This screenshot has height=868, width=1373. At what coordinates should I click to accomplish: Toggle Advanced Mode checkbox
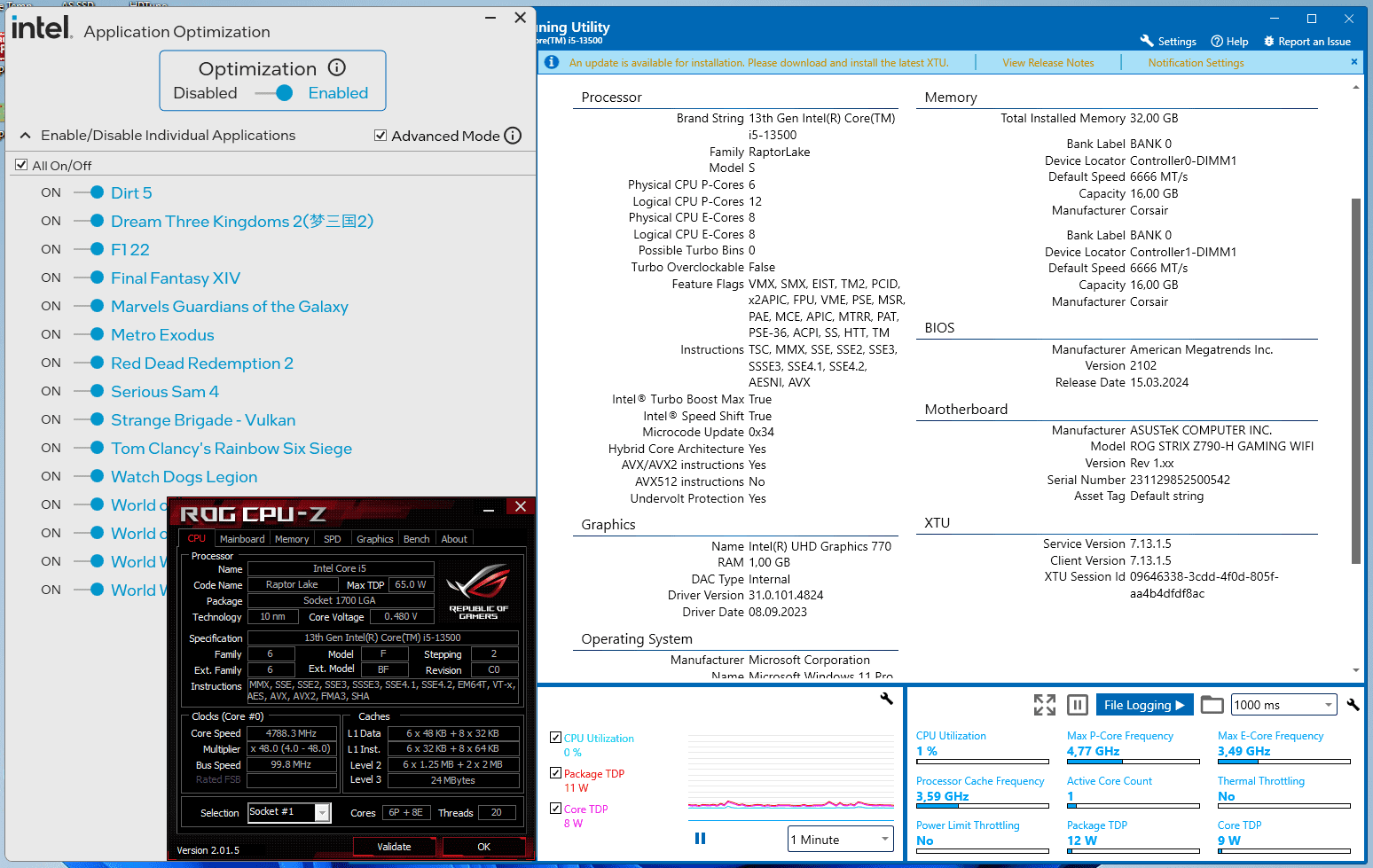tap(381, 136)
